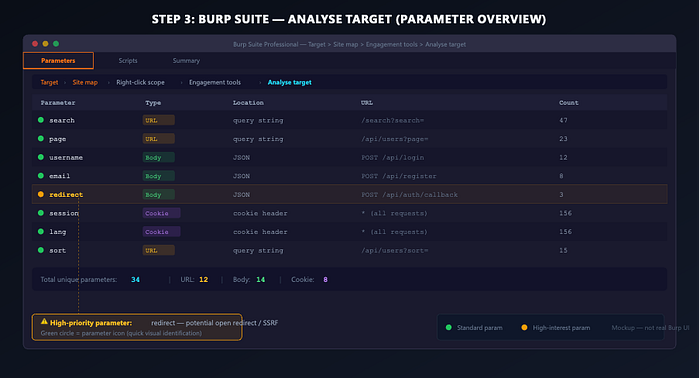Screen dimensions: 700x378
Task: Click the POST /api/auth/callback URL cell
Action: click(409, 195)
